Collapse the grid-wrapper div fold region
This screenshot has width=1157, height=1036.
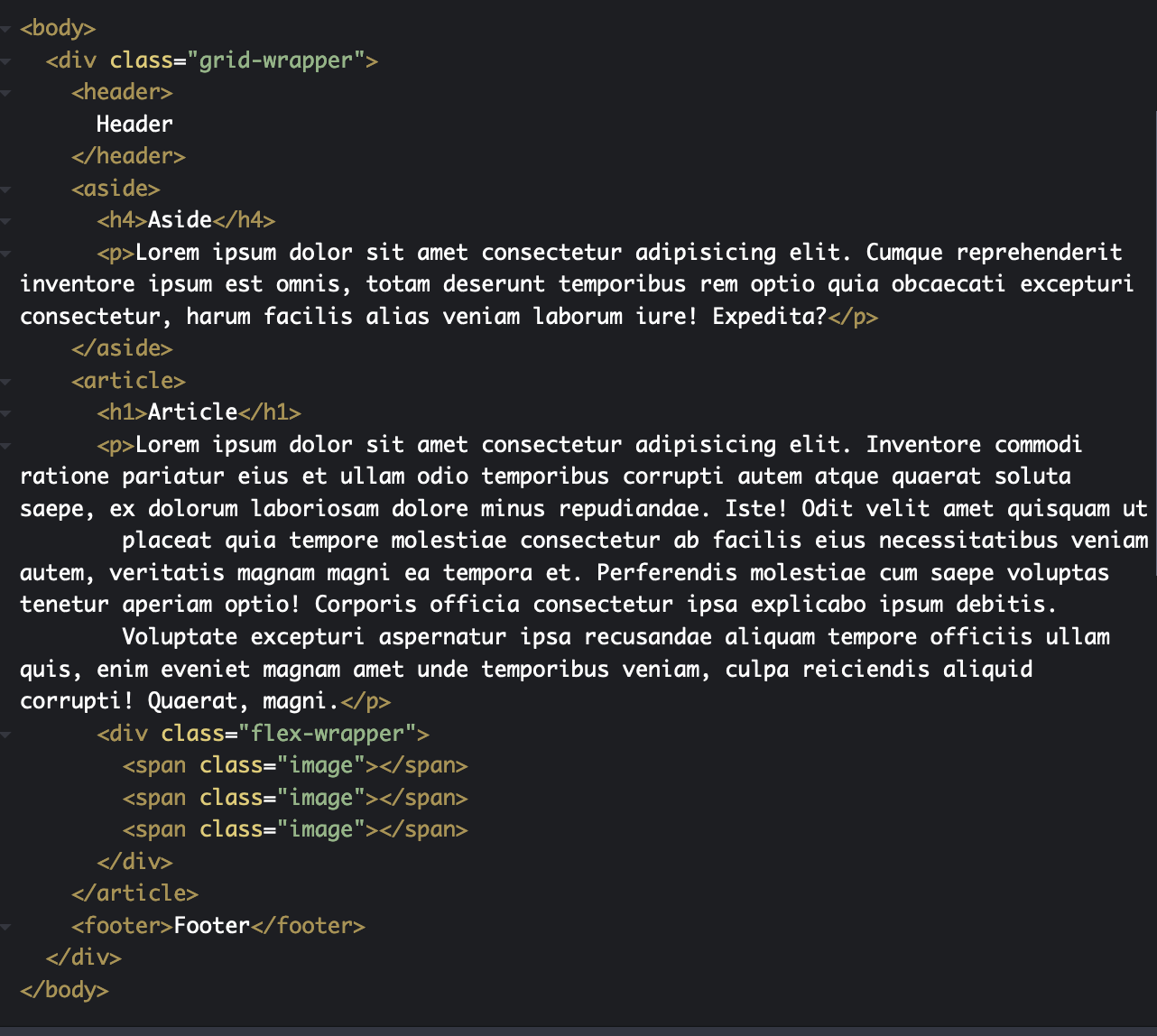5,60
